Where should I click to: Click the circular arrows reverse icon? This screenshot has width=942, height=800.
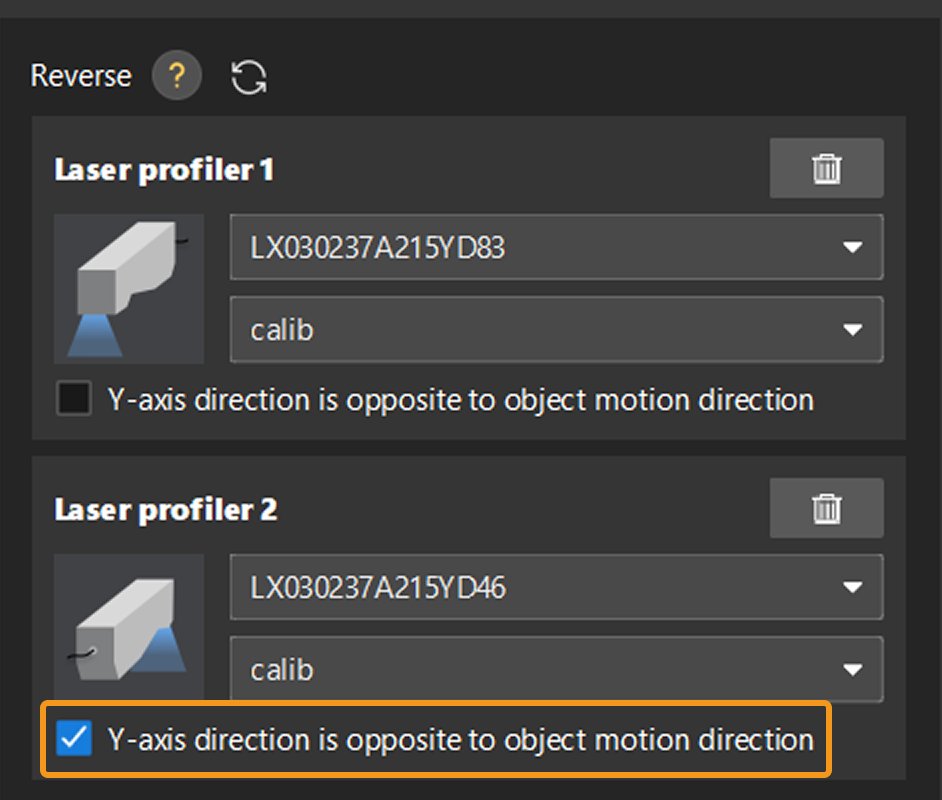(x=249, y=77)
